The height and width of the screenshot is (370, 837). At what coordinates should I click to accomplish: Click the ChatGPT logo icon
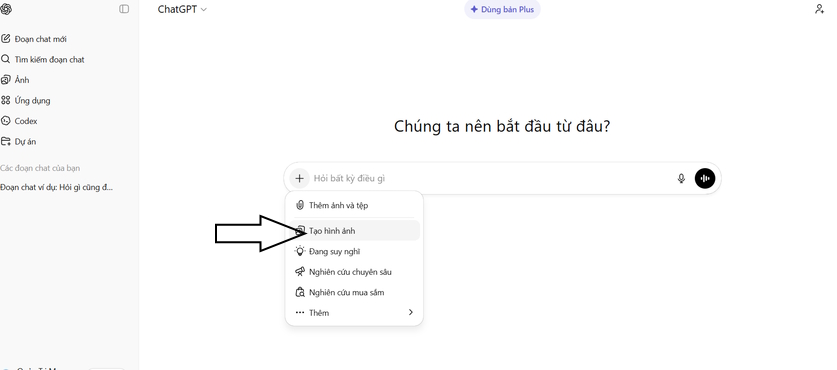[x=6, y=9]
